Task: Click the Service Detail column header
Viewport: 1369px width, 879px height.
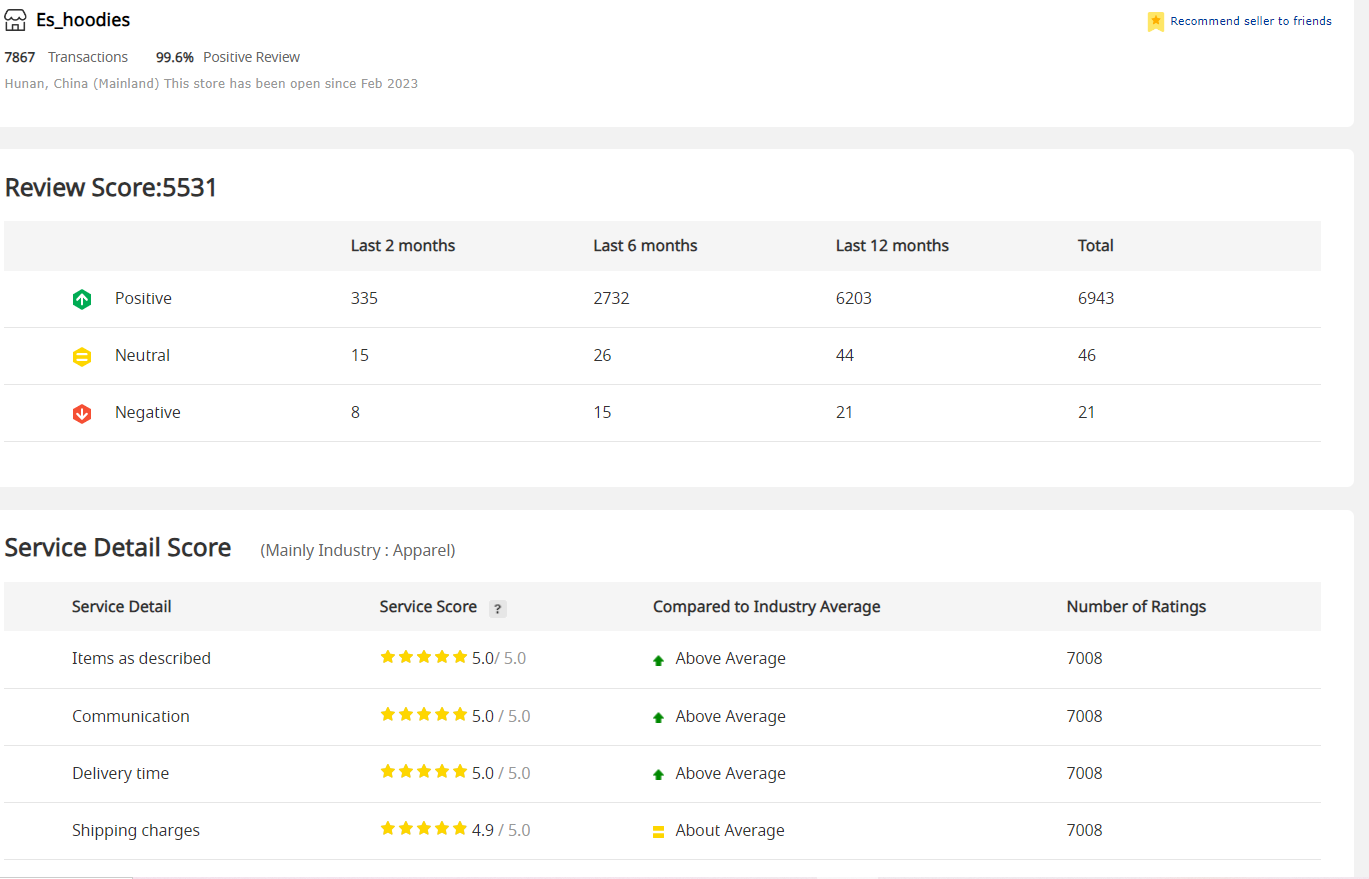Action: [x=122, y=606]
